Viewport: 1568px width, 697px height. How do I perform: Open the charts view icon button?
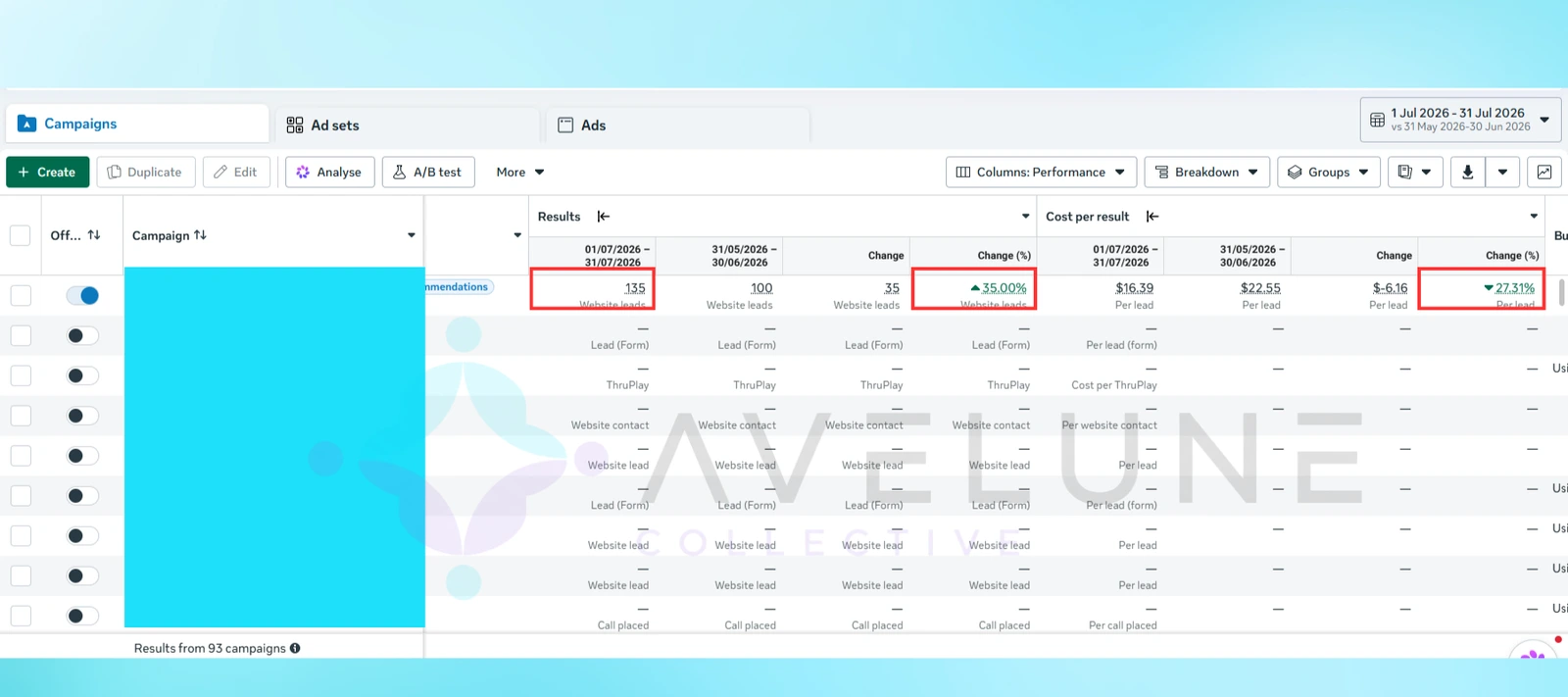click(x=1544, y=172)
